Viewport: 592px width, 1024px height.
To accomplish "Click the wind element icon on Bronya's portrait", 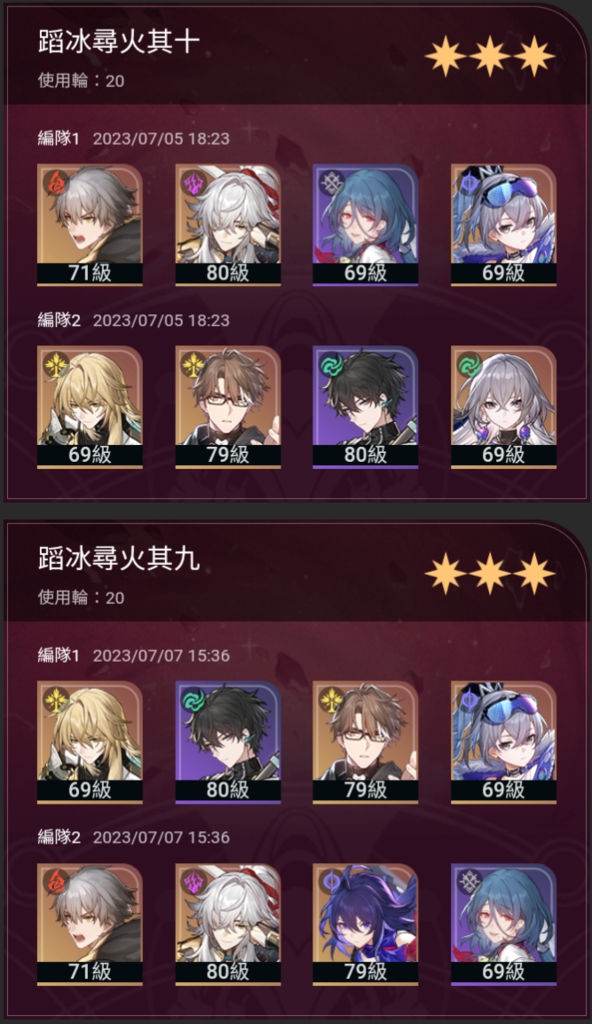I will [x=470, y=364].
